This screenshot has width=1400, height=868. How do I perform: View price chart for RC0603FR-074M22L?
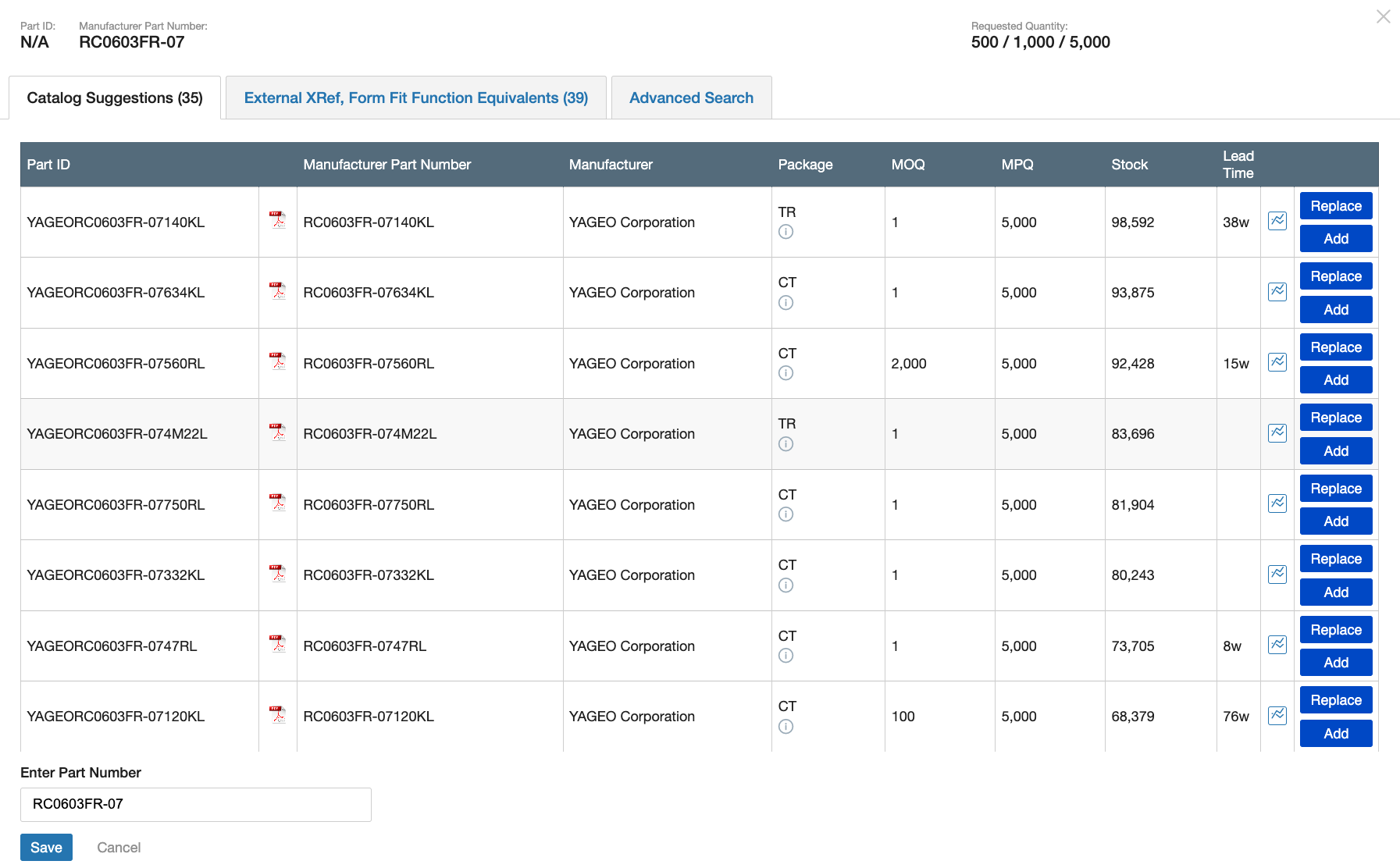pos(1277,433)
